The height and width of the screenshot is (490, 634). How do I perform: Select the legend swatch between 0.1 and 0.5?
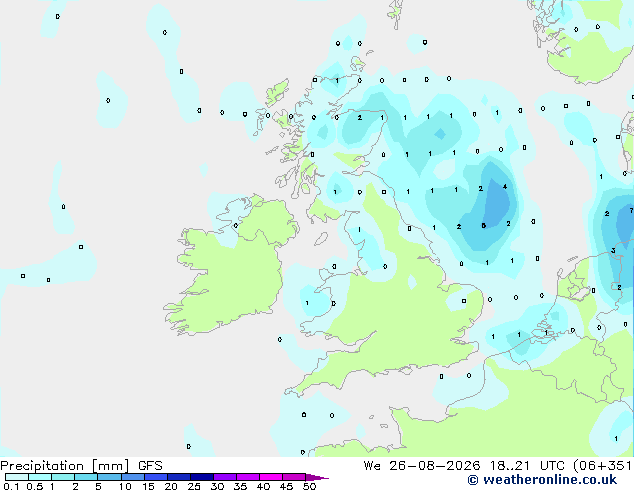[17, 477]
